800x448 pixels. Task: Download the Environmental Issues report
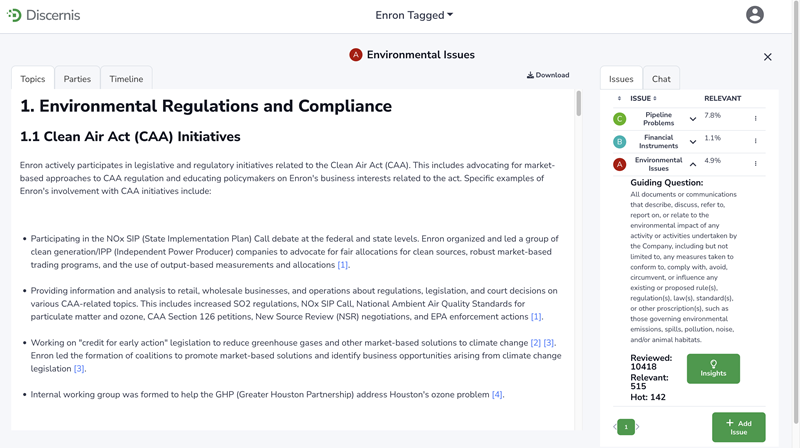pos(548,75)
